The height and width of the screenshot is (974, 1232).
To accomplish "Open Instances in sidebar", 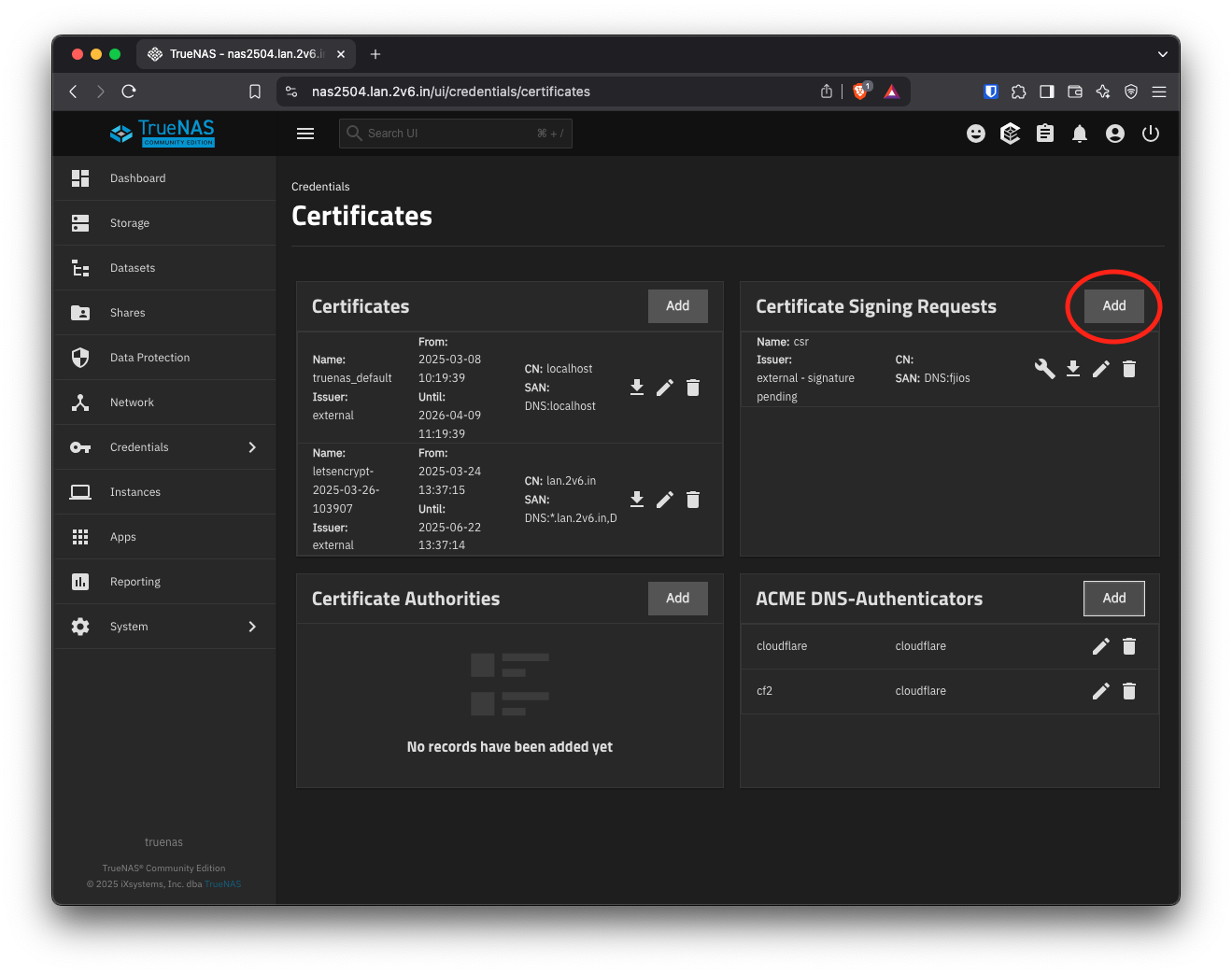I will 164,492.
